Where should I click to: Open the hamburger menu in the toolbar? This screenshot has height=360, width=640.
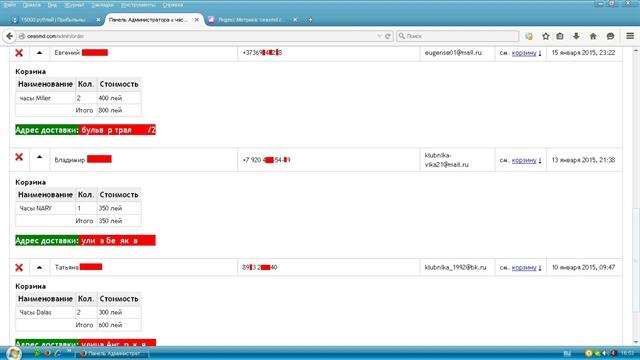tap(630, 36)
